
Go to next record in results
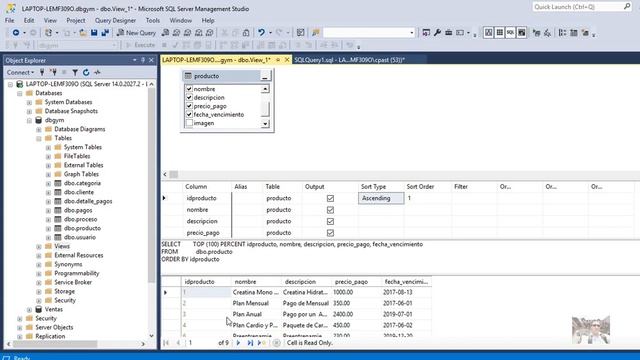(x=238, y=343)
